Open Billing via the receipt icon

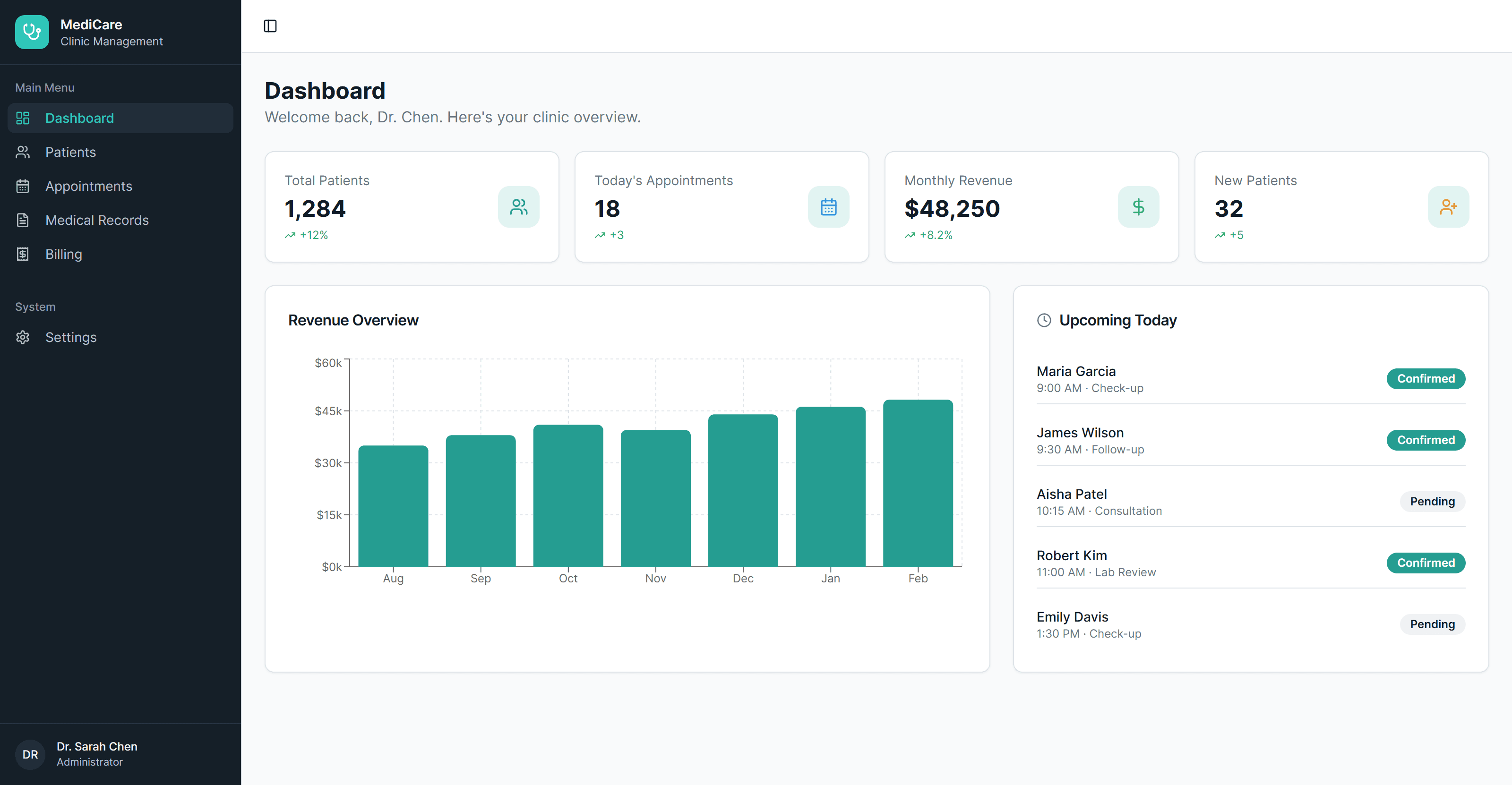(x=22, y=254)
